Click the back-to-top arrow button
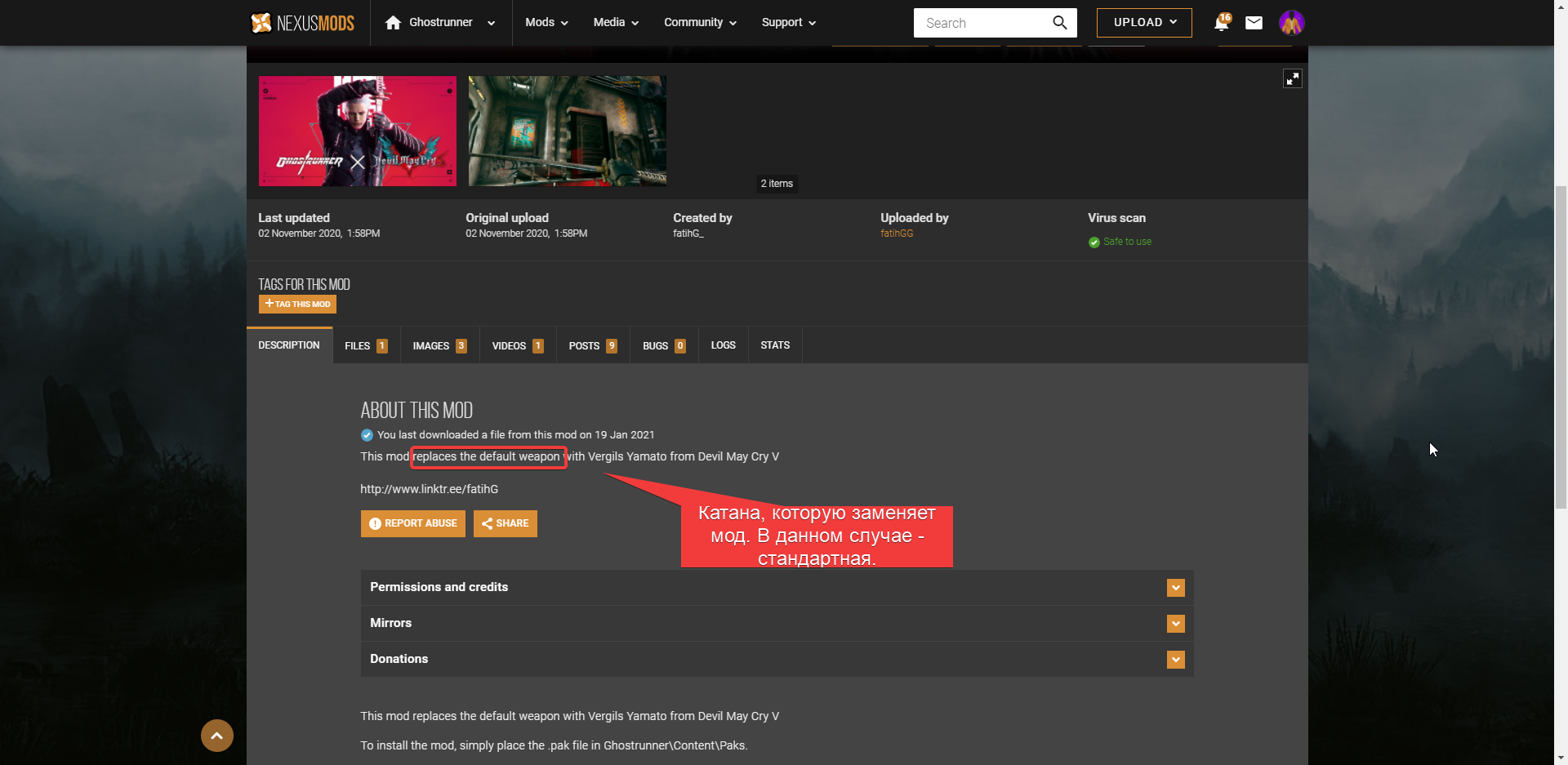 [x=217, y=736]
